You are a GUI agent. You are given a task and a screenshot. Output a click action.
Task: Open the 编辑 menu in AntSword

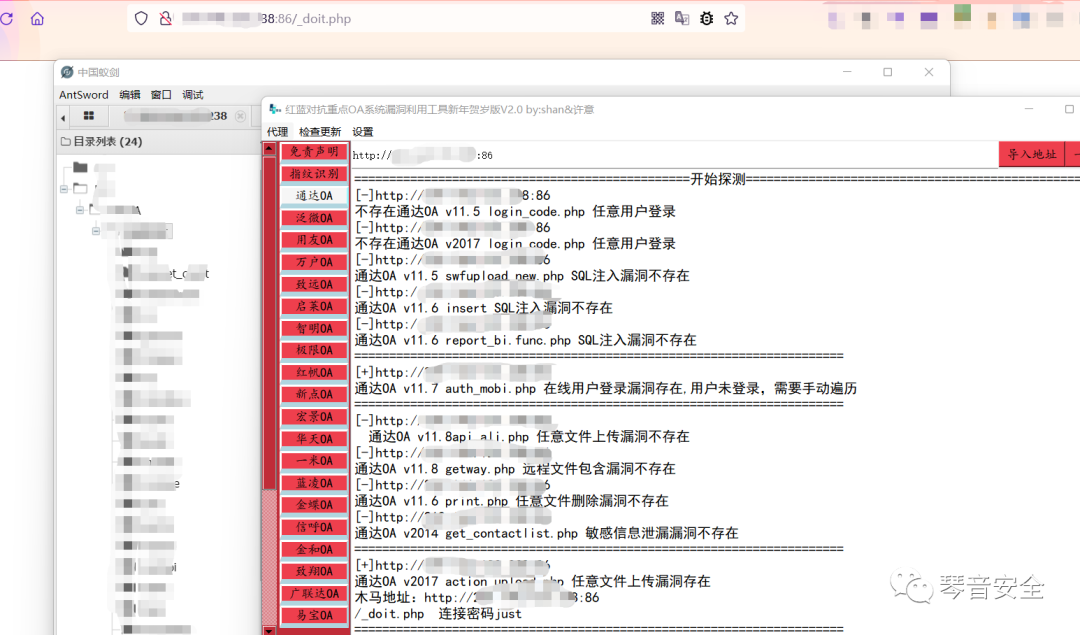(129, 94)
